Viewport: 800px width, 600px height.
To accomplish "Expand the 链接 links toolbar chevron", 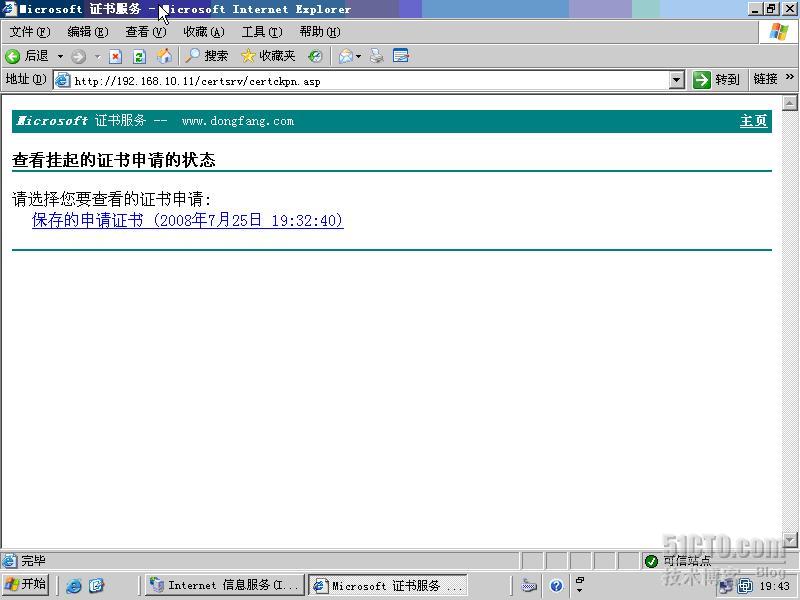I will pos(790,77).
